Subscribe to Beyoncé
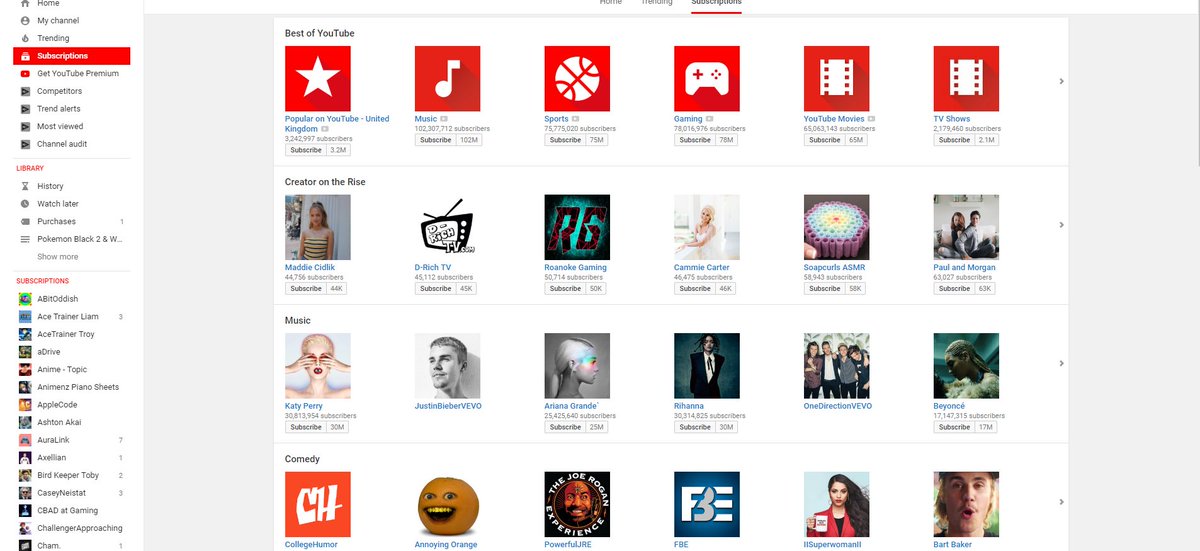 955,427
